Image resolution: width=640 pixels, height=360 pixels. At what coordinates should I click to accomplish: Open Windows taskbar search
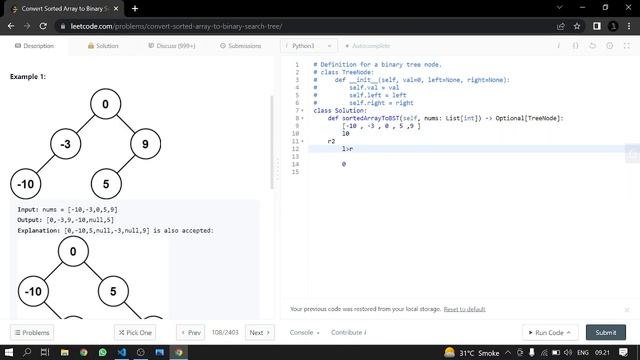[x=27, y=352]
